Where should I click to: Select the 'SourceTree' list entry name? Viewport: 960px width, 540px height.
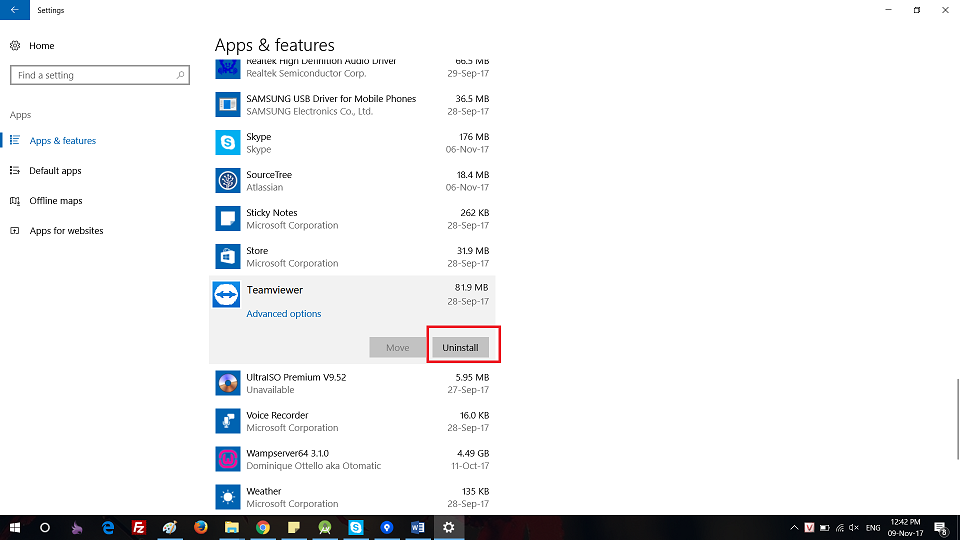point(269,174)
